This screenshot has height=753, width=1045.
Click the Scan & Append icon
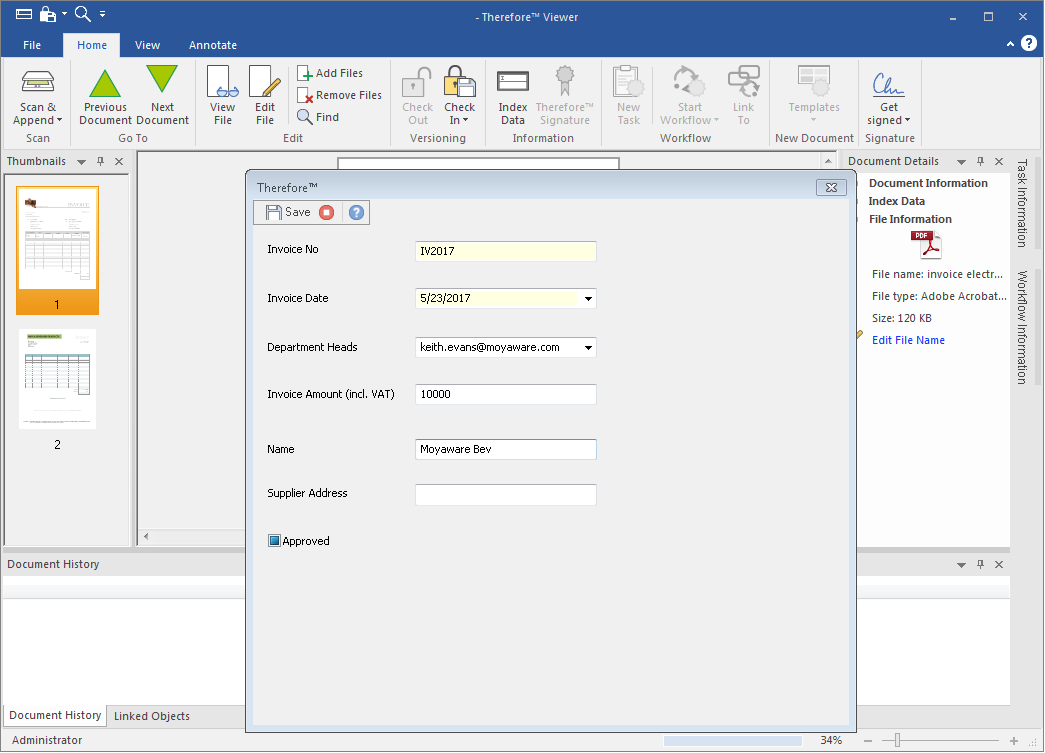38,82
